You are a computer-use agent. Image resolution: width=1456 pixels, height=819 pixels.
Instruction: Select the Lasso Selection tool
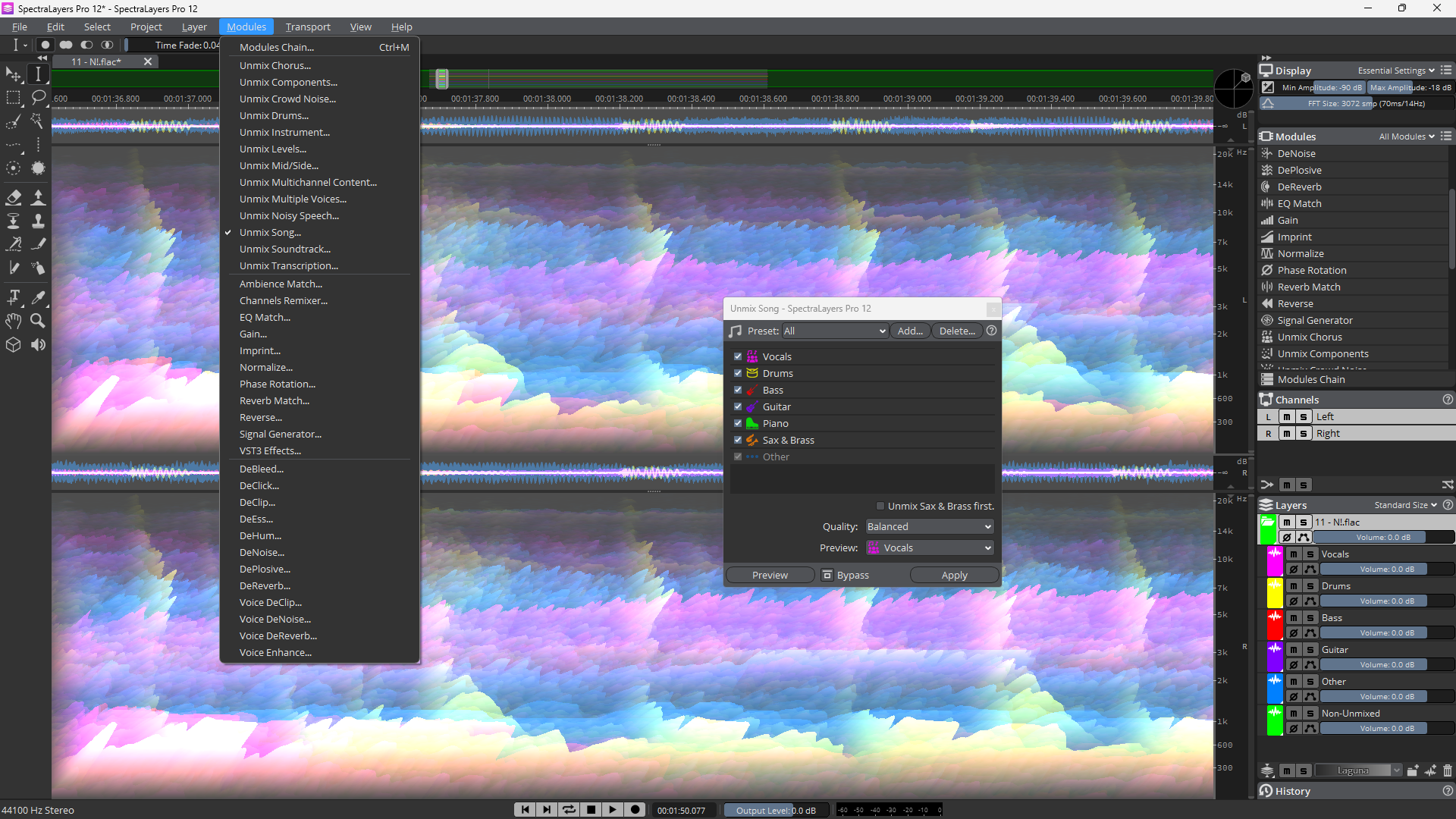(38, 98)
